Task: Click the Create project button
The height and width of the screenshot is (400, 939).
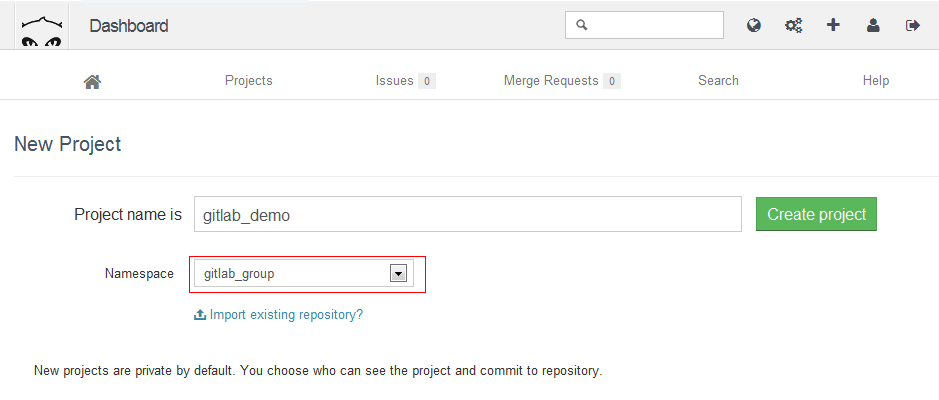Action: pos(816,214)
